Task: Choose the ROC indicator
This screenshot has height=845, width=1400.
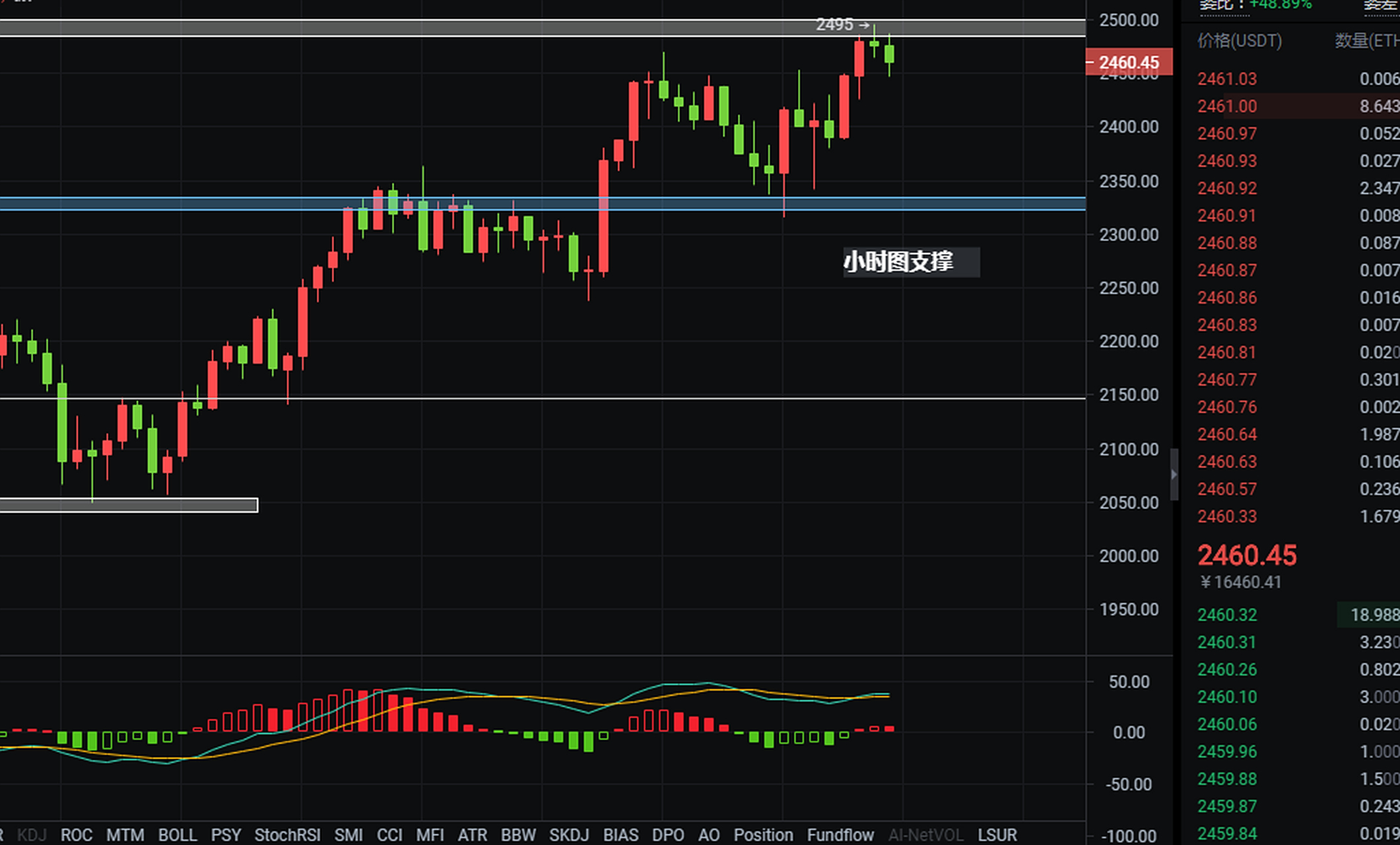Action: pos(77,834)
